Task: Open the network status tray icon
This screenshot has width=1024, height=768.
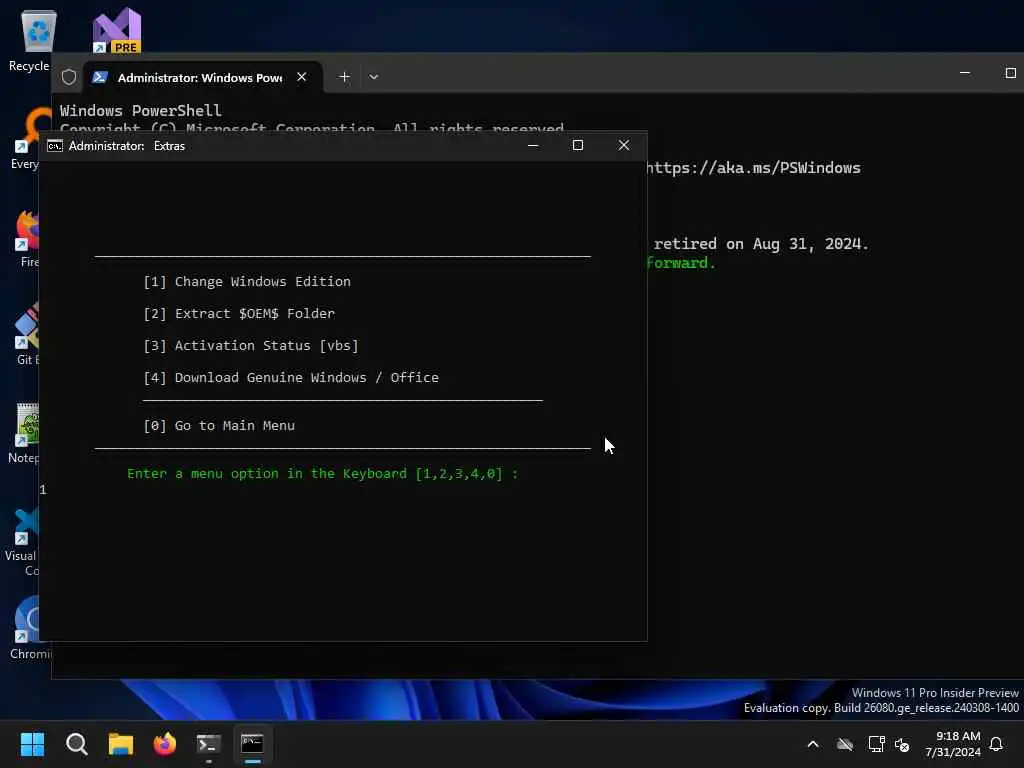Action: point(876,744)
